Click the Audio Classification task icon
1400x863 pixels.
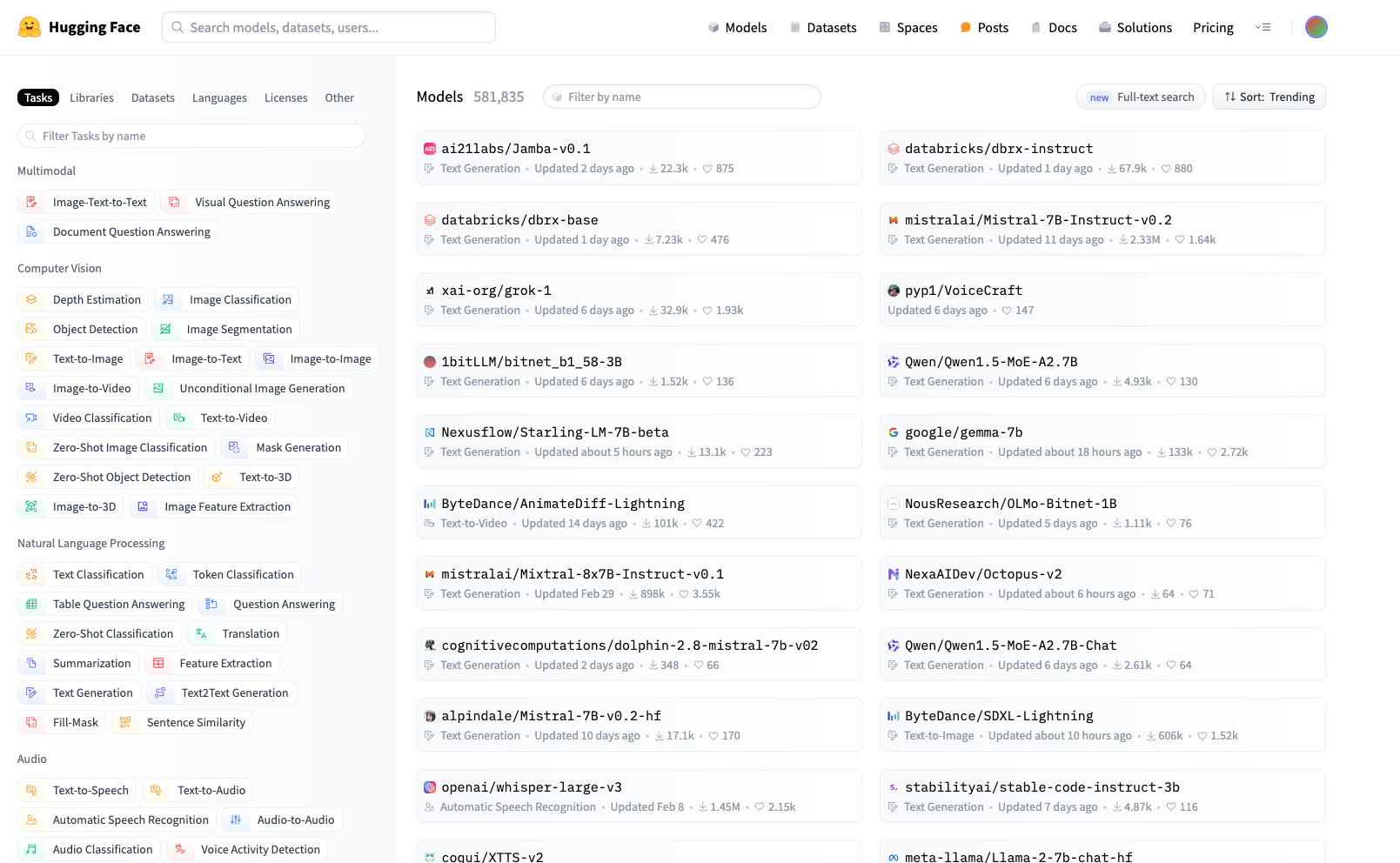32,849
